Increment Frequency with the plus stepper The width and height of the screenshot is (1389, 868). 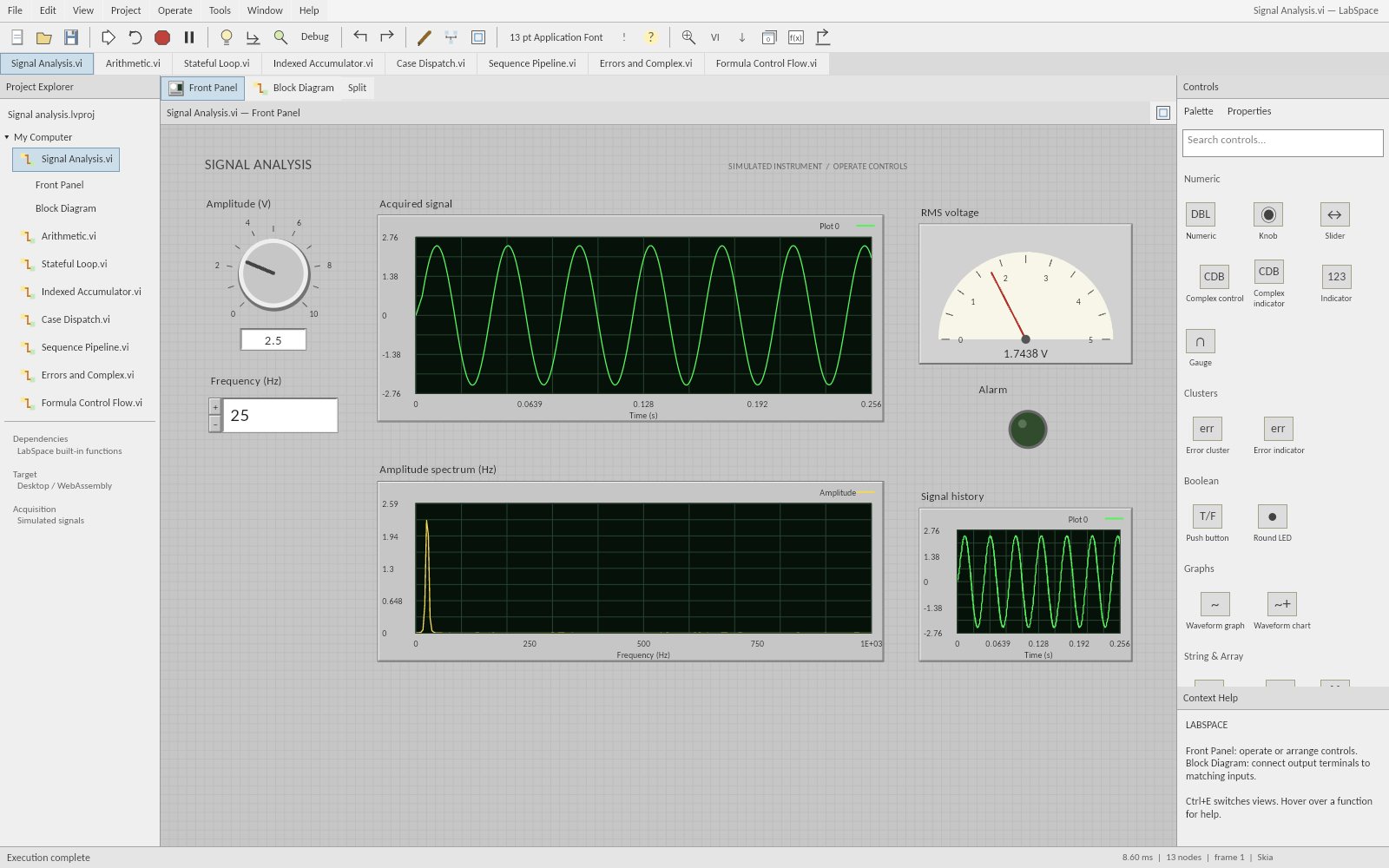click(x=215, y=407)
